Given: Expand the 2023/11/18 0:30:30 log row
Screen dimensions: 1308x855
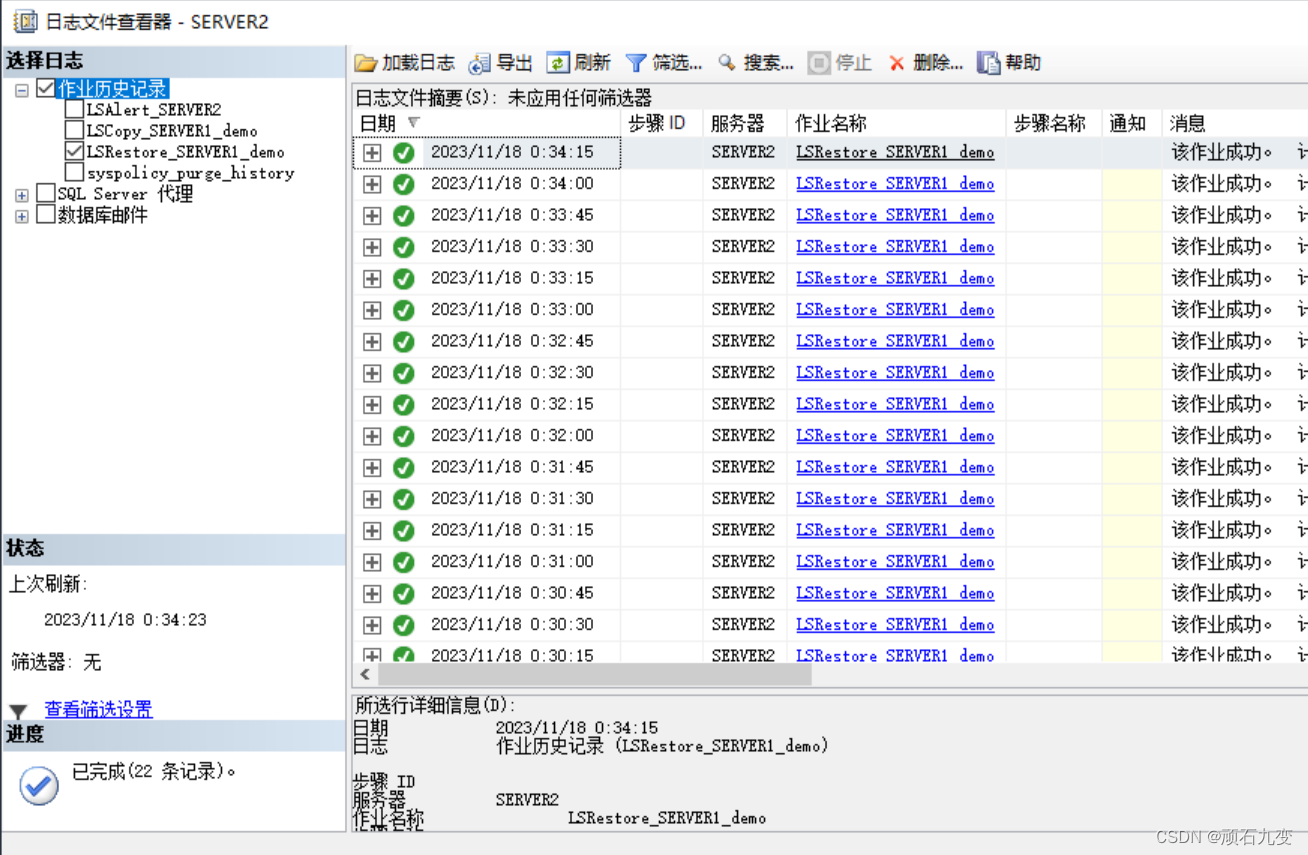Looking at the screenshot, I should [372, 625].
